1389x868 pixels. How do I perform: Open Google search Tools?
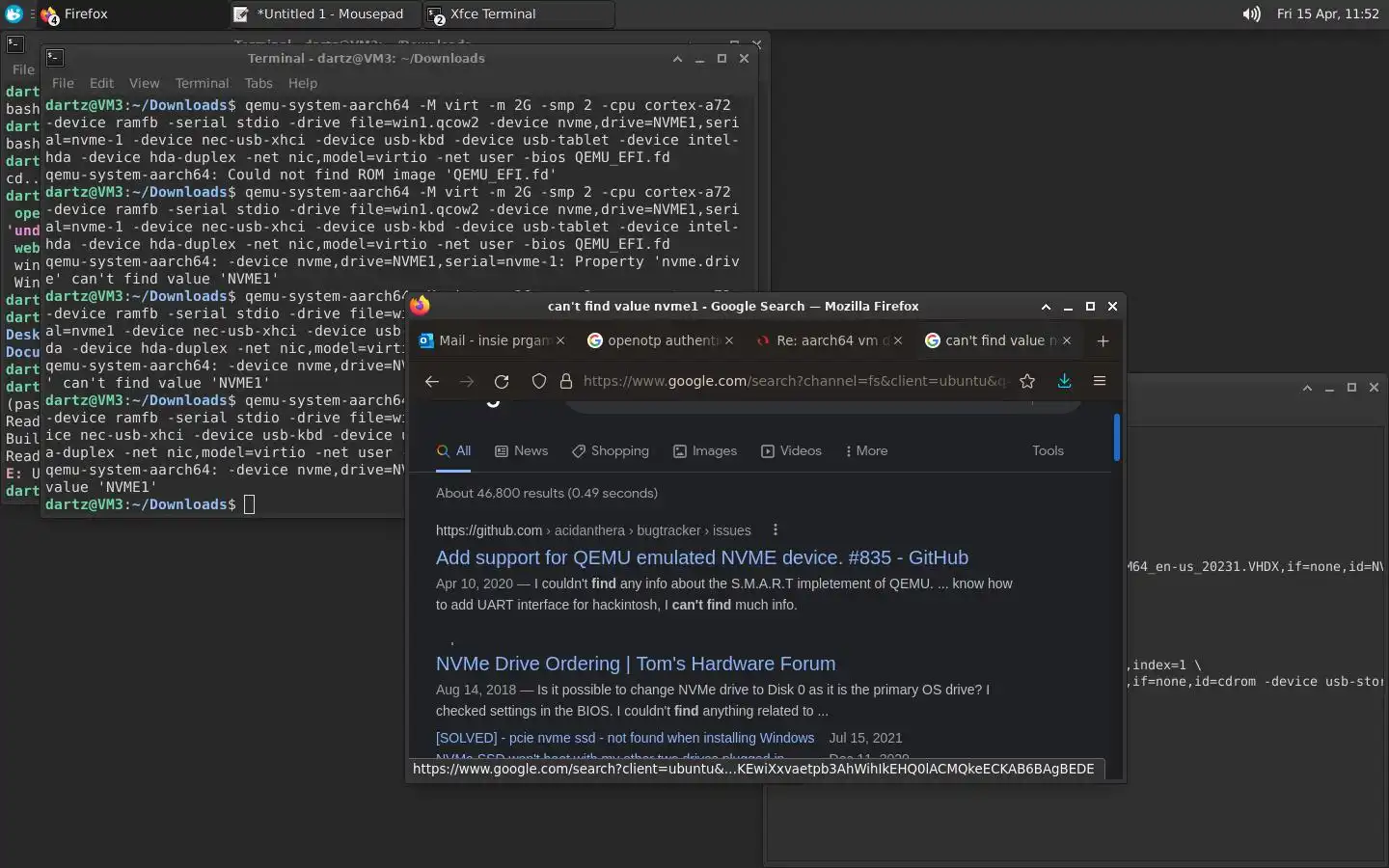pos(1048,450)
